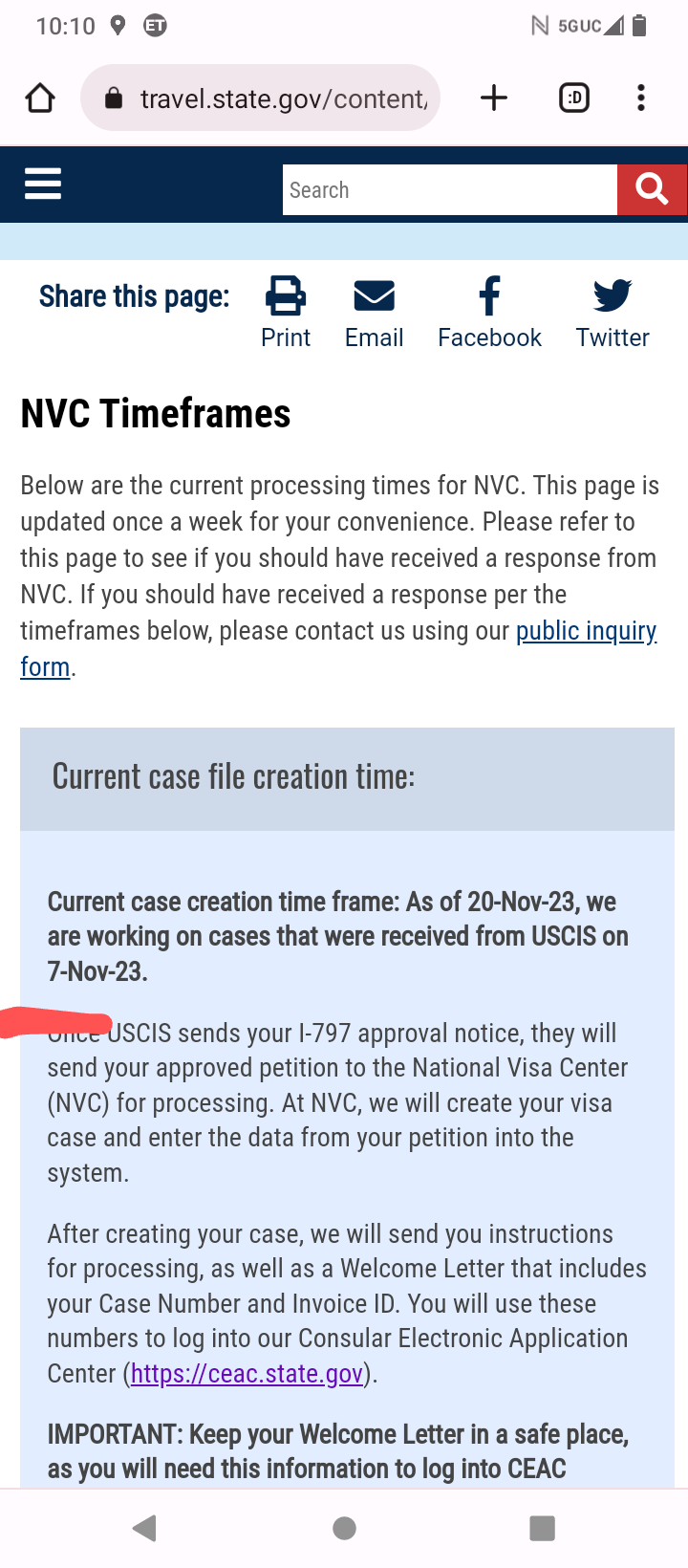This screenshot has height=1568, width=688.
Task: Open the public inquiry form link
Action: pyautogui.click(x=338, y=649)
